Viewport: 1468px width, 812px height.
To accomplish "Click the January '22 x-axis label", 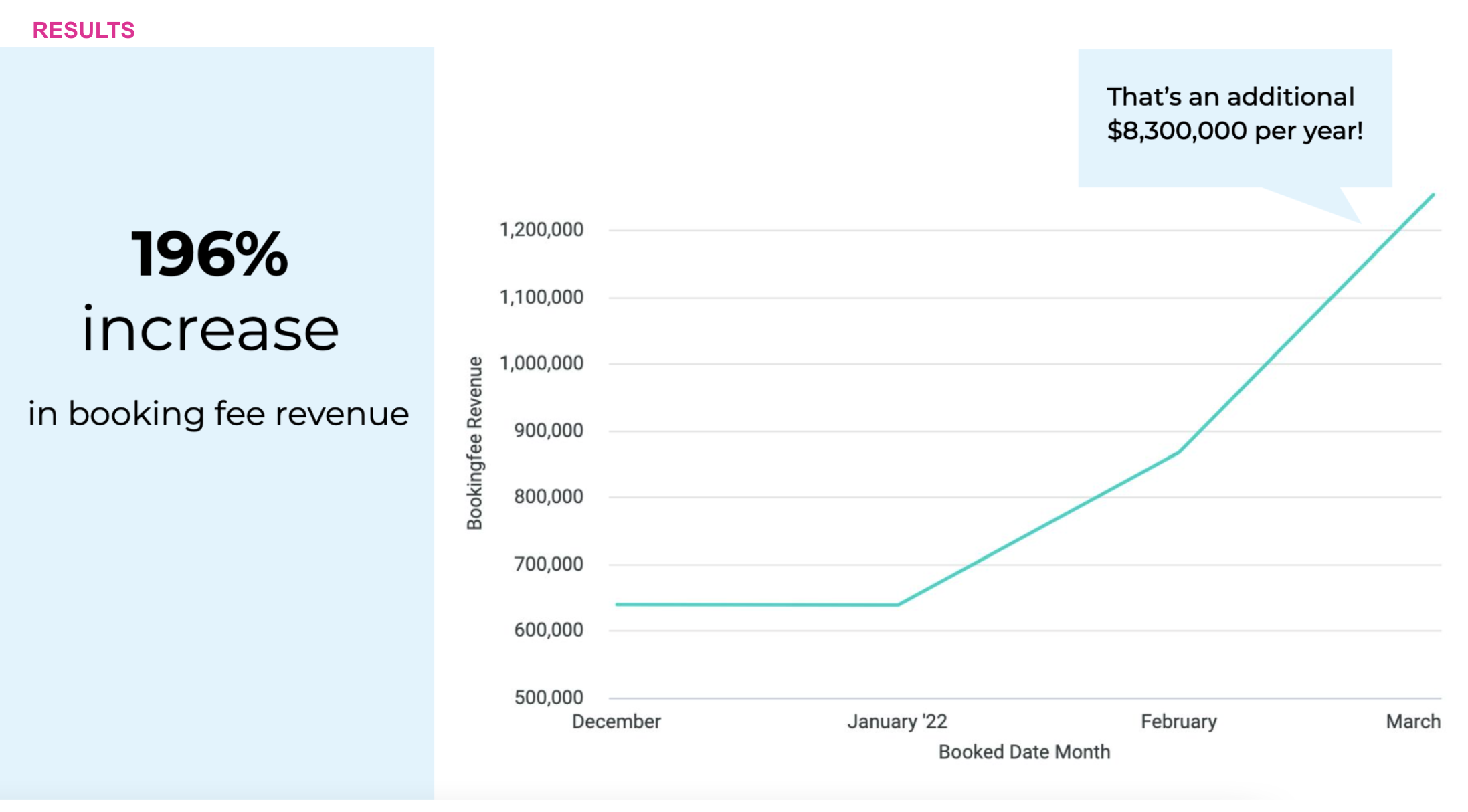I will tap(897, 722).
